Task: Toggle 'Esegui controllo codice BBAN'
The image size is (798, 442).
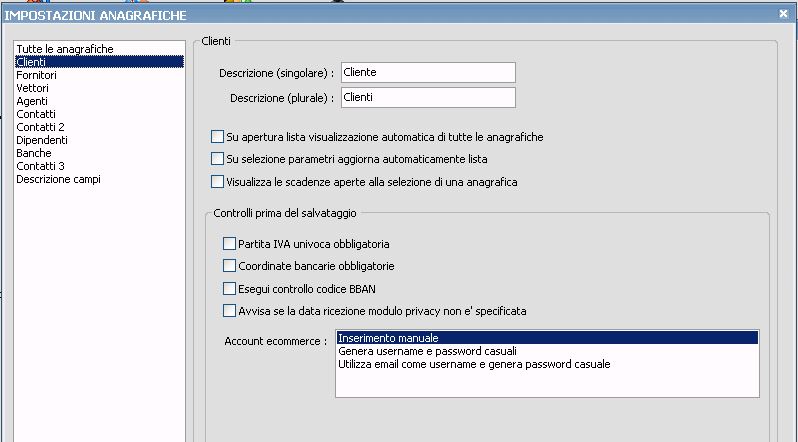Action: click(230, 289)
